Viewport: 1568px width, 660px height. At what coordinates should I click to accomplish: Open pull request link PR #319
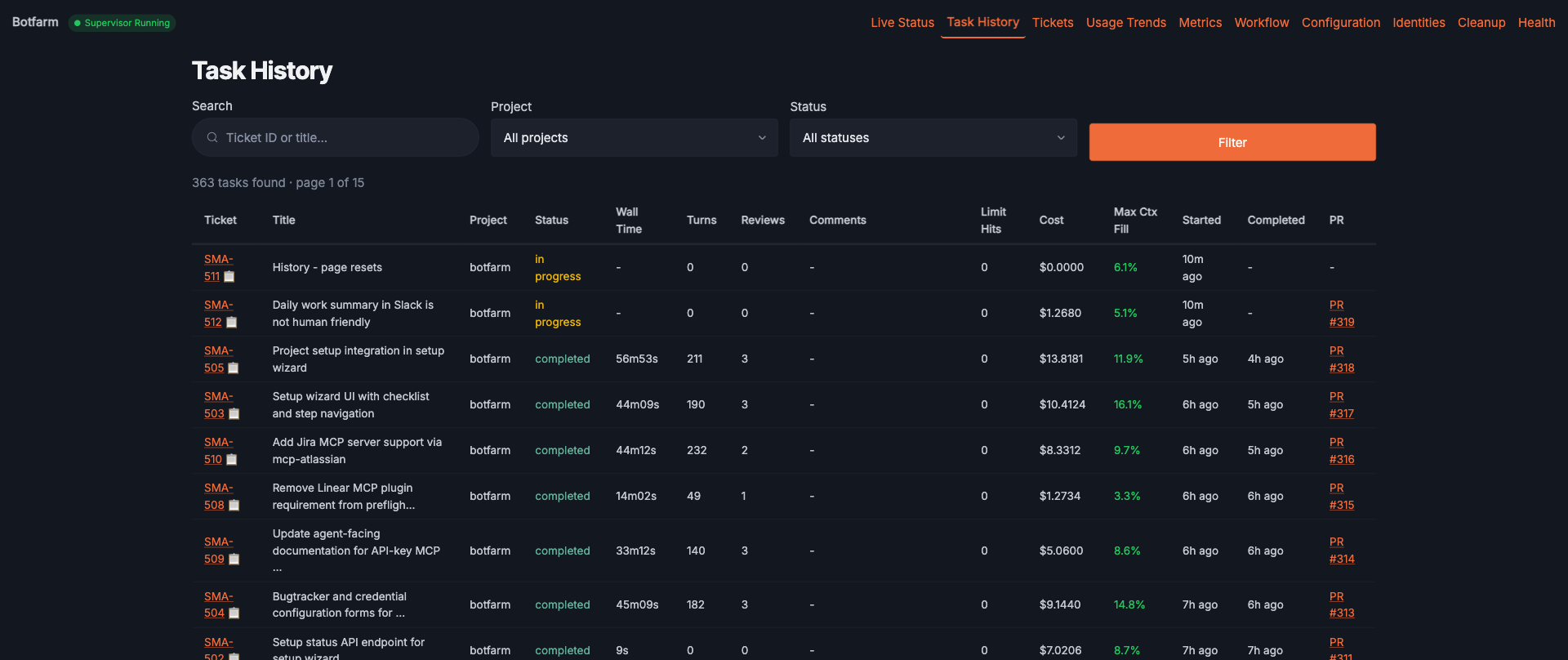click(x=1342, y=314)
